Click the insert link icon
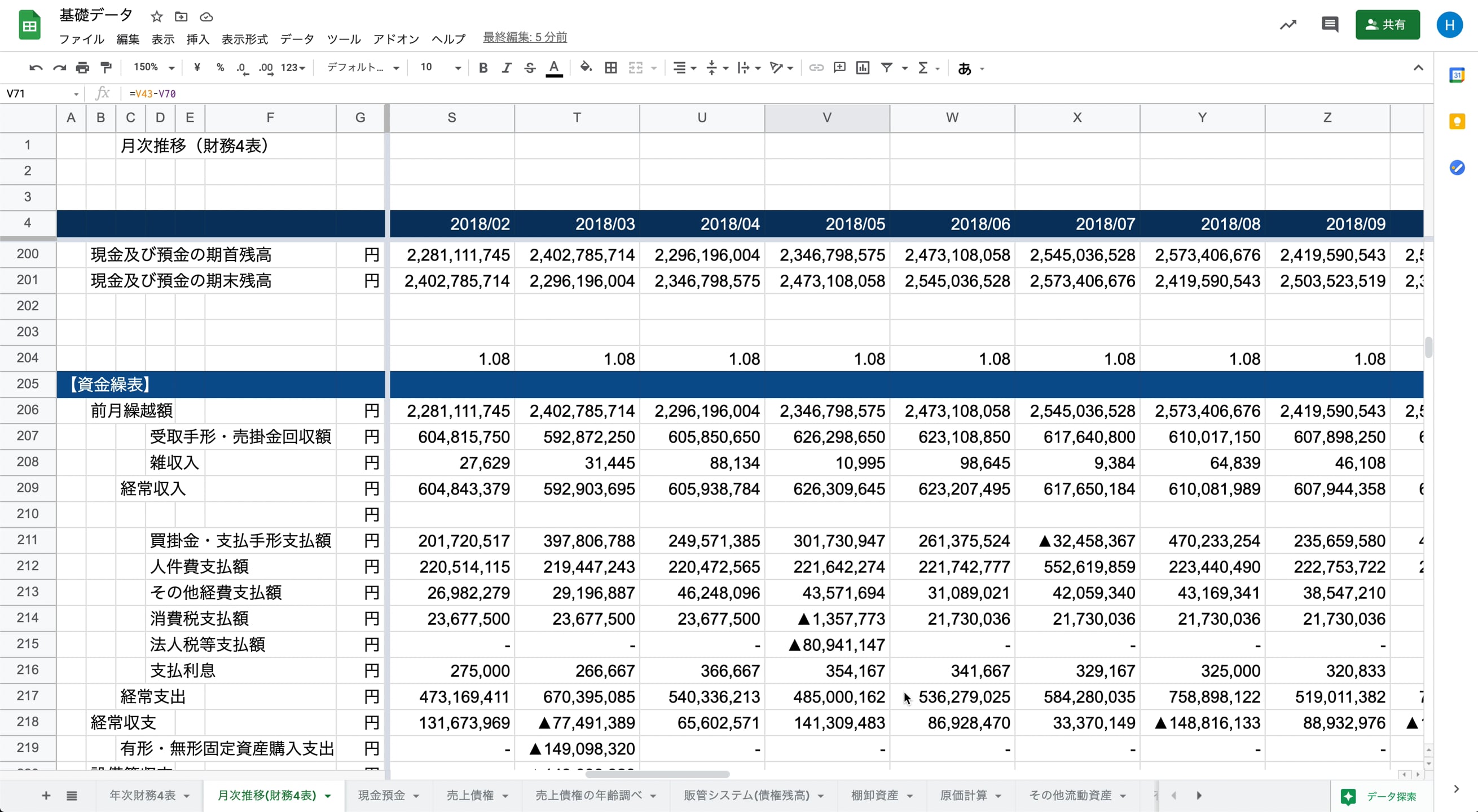 tap(816, 68)
